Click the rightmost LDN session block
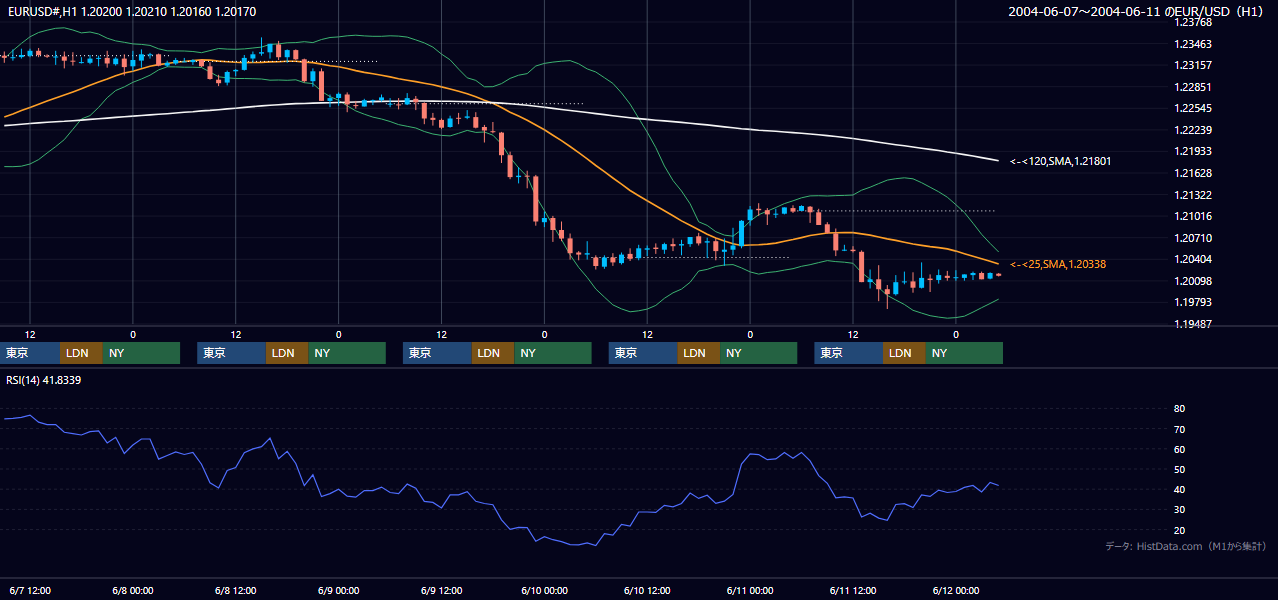 tap(904, 353)
